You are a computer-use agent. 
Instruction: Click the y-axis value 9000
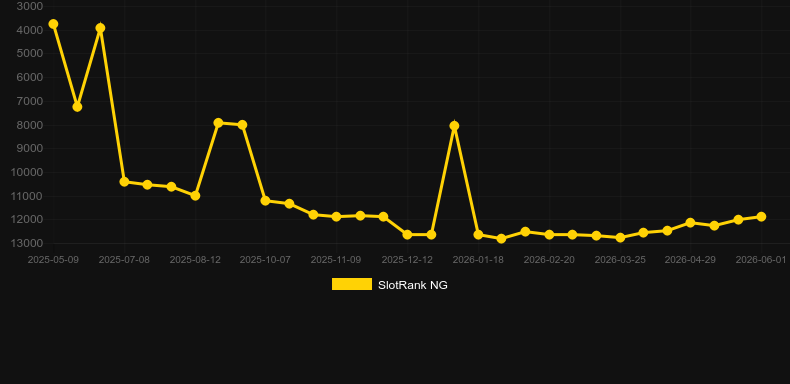(x=30, y=149)
